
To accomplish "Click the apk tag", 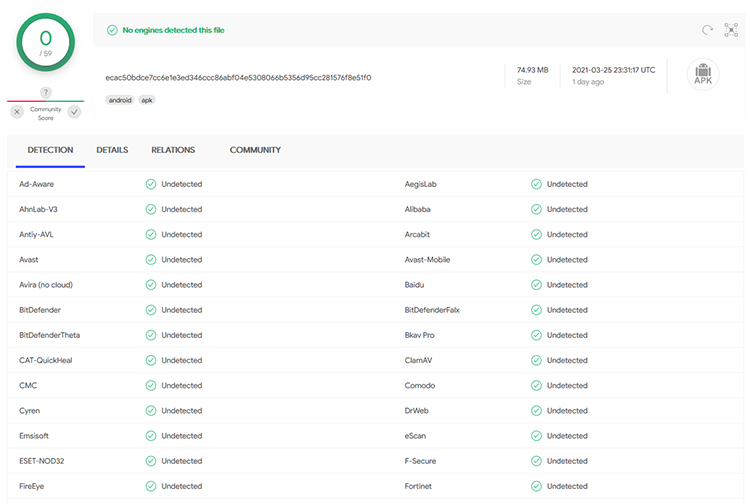I will coord(147,100).
